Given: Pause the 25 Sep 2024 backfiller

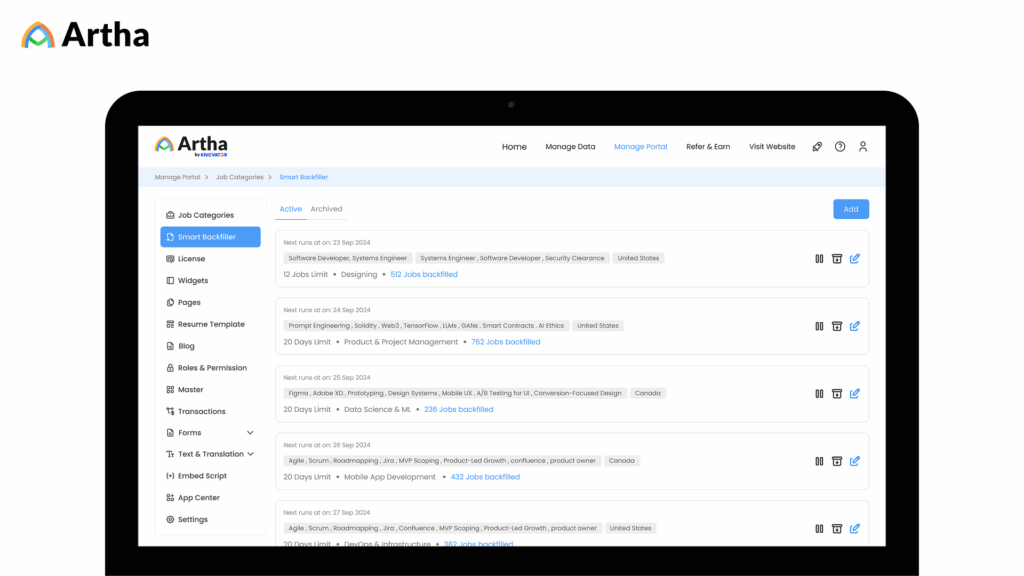Looking at the screenshot, I should pyautogui.click(x=819, y=394).
